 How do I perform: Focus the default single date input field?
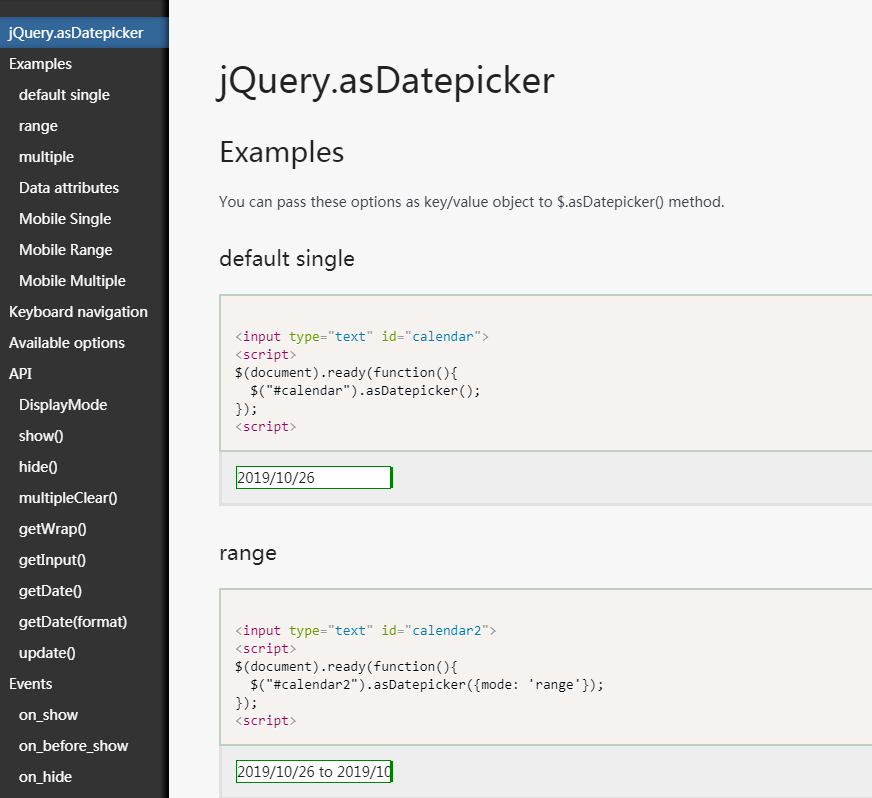314,478
